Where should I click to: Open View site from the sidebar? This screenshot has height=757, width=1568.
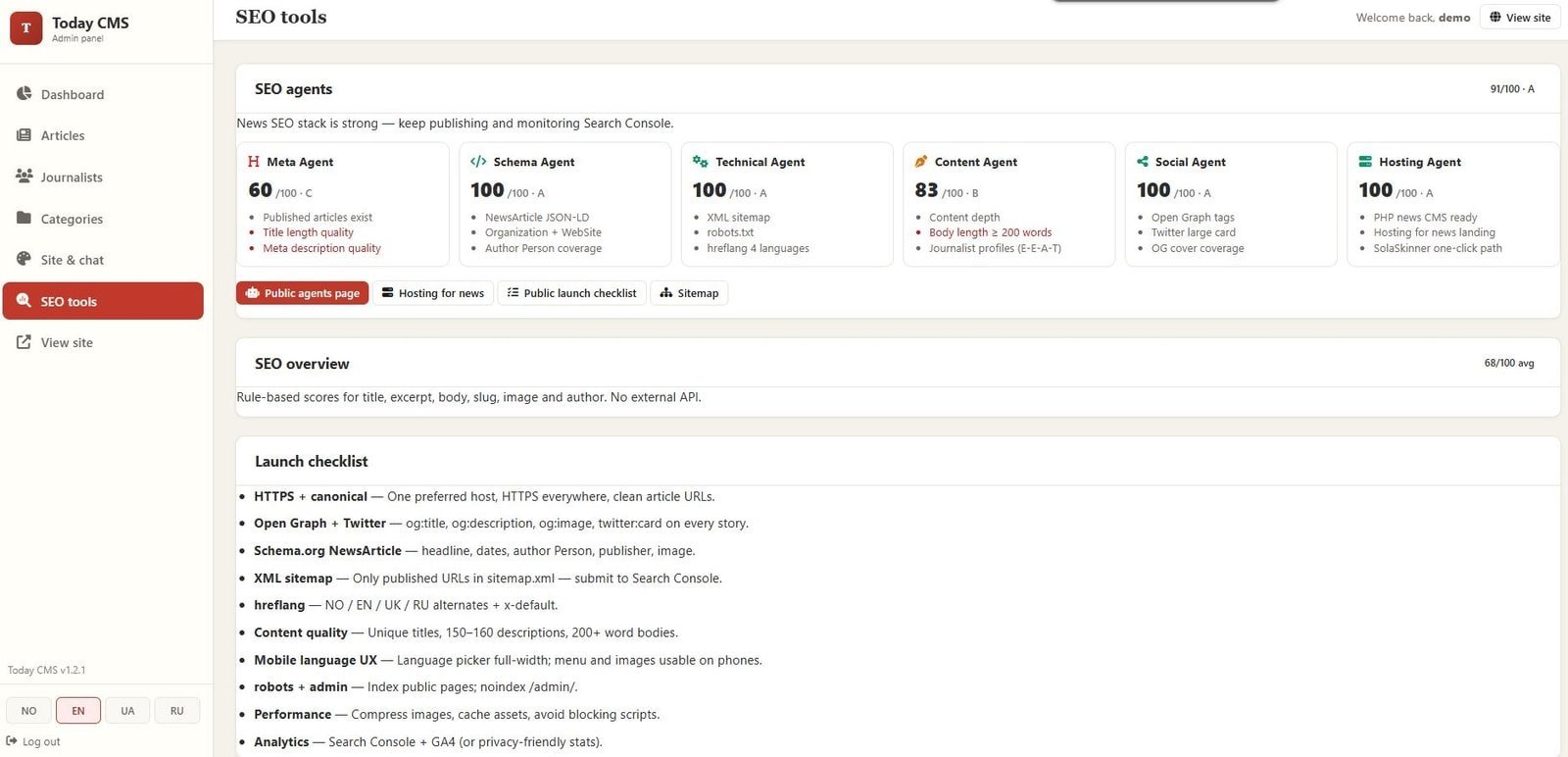(x=103, y=342)
